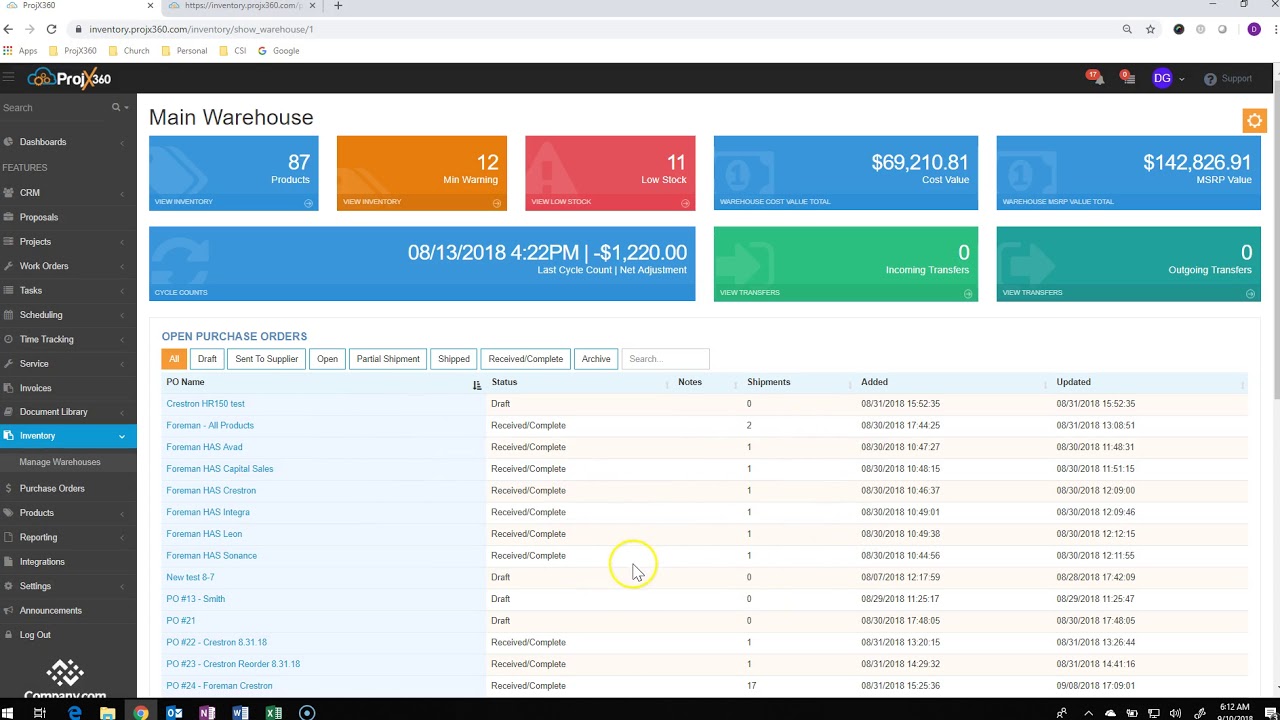Viewport: 1280px width, 720px height.
Task: Filter purchase orders by Draft
Action: pos(207,359)
